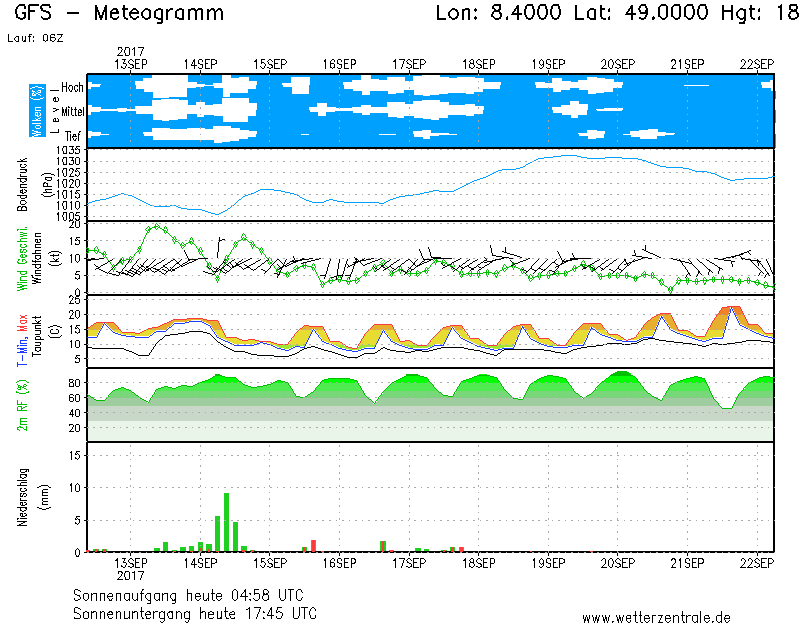Select the "25" temperature tick label
800x625 pixels.
pyautogui.click(x=74, y=300)
